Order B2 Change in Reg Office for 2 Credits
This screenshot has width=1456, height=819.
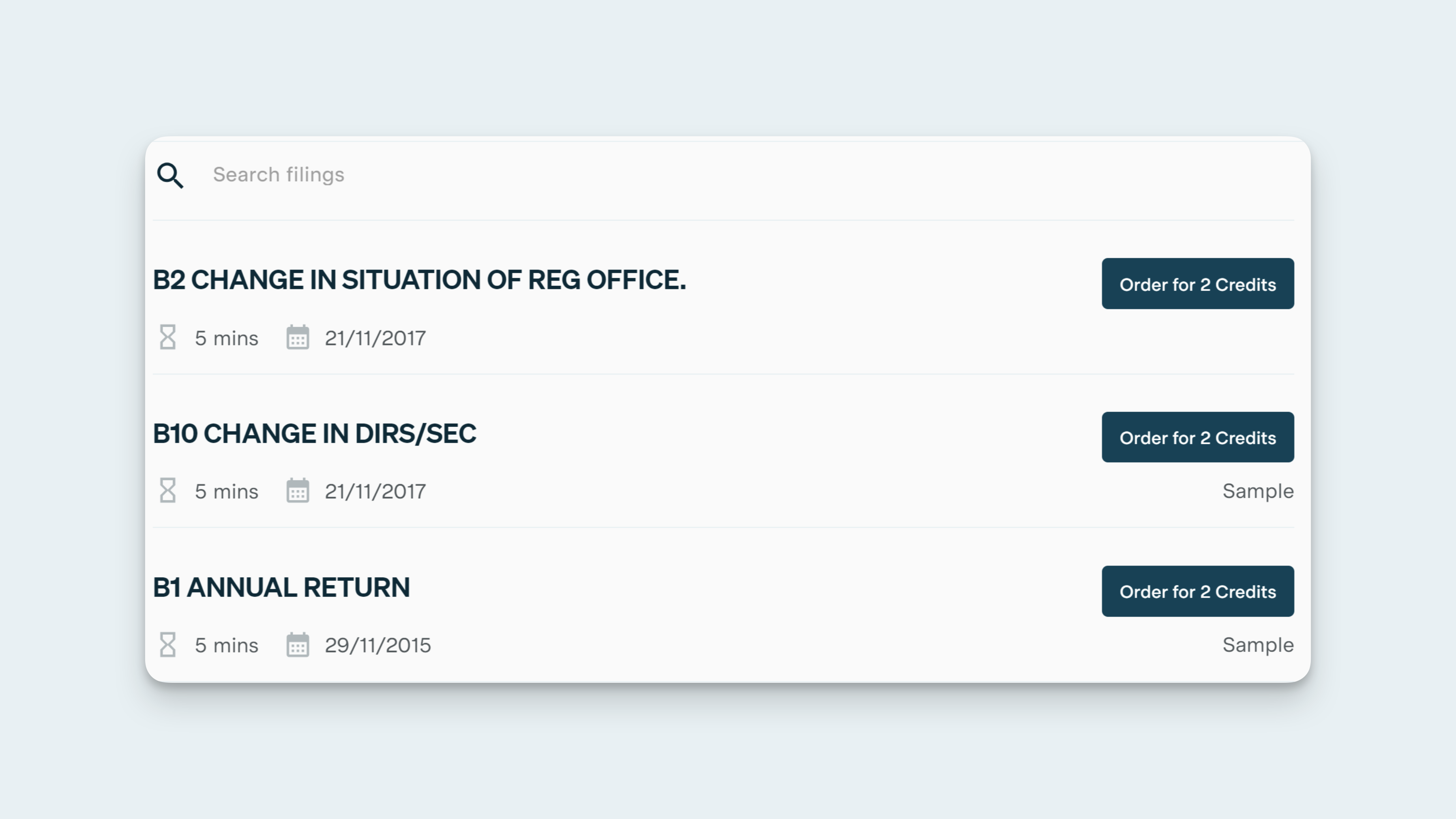click(x=1197, y=284)
